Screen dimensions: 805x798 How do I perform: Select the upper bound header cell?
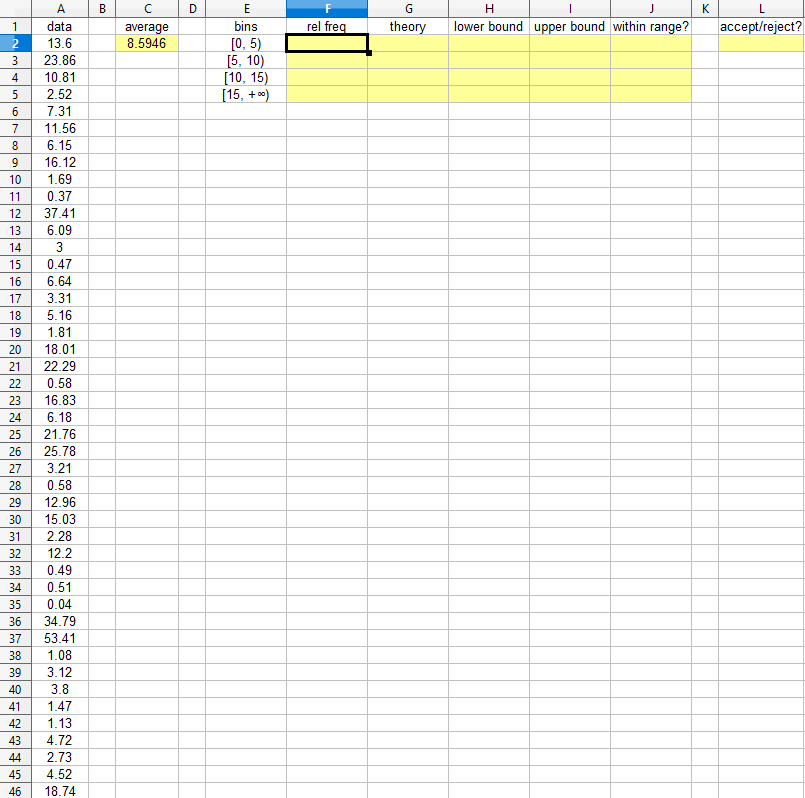[569, 26]
